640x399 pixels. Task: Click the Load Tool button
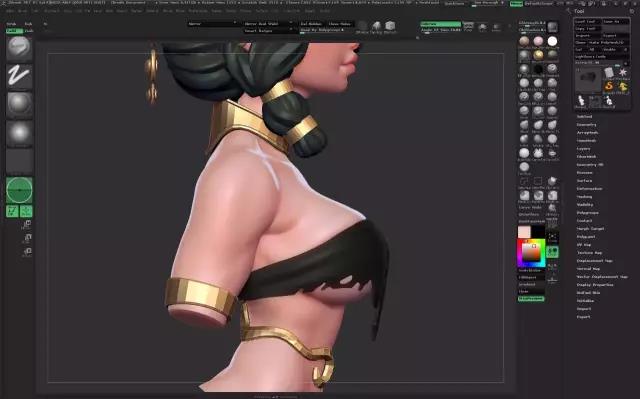(x=587, y=22)
